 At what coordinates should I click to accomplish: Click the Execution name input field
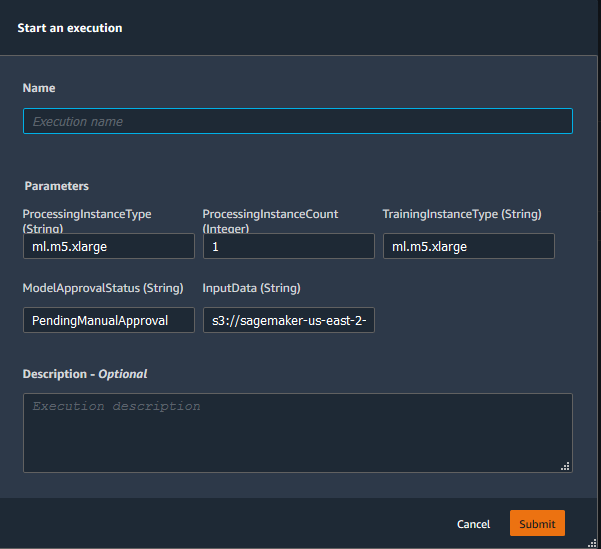pos(297,121)
